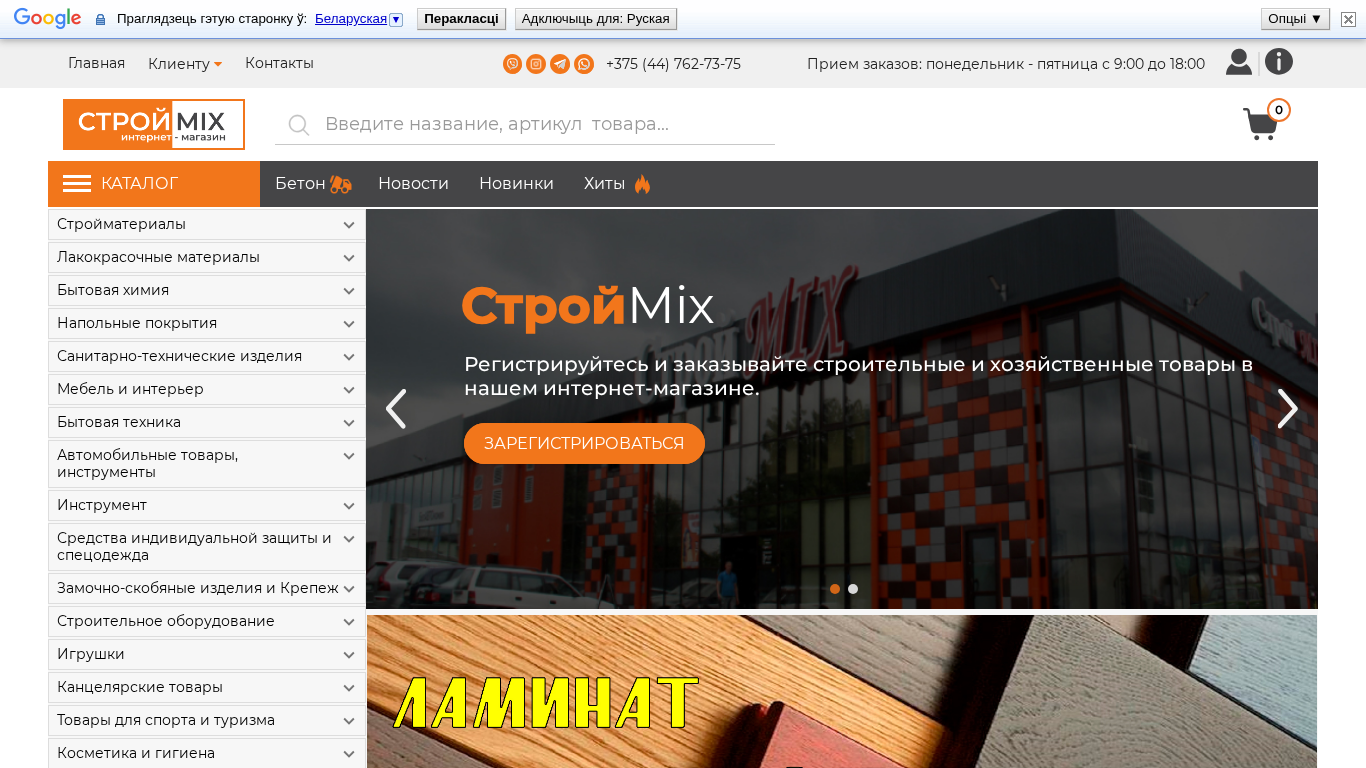Advance to the next slide with the right arrow
1366x768 pixels.
(1287, 408)
